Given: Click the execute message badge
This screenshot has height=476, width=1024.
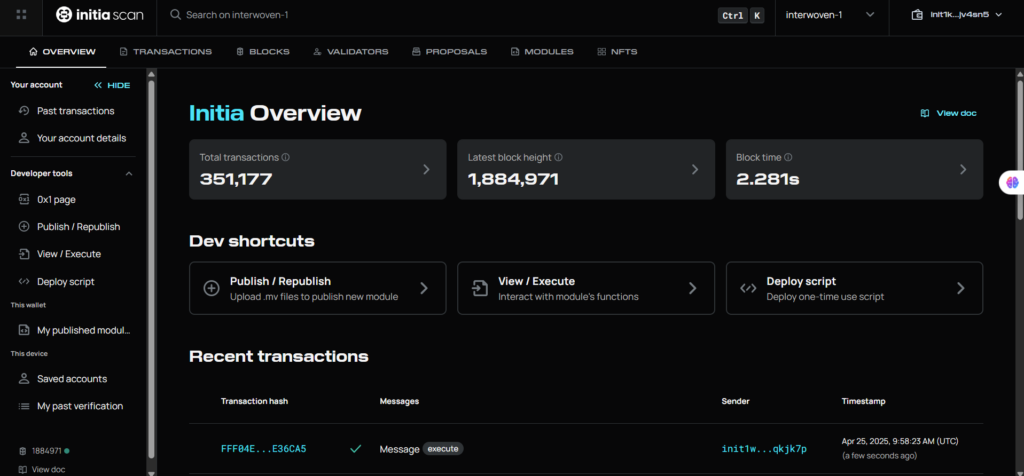Looking at the screenshot, I should click(x=443, y=449).
